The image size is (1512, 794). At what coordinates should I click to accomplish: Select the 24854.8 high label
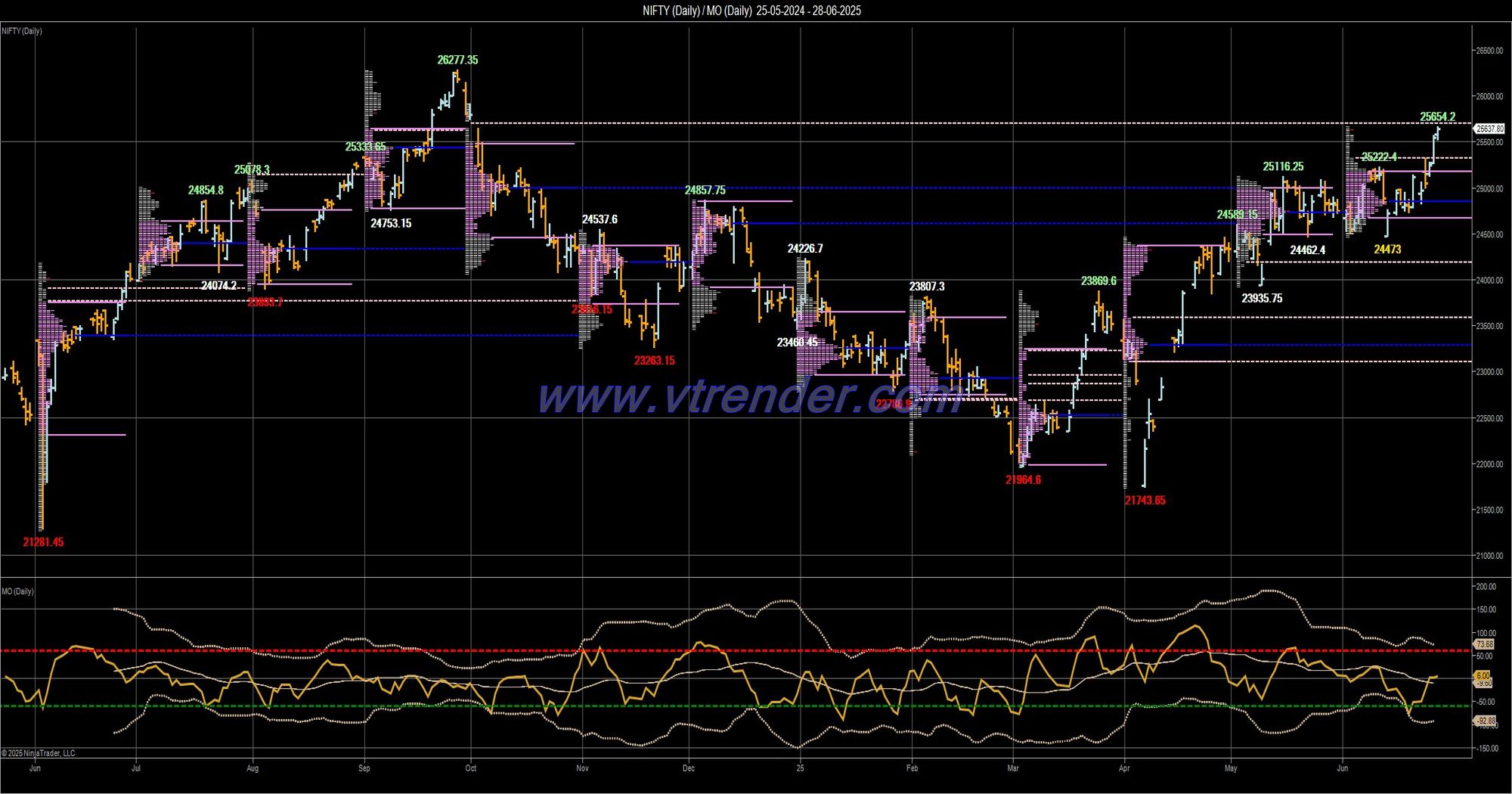pos(206,190)
